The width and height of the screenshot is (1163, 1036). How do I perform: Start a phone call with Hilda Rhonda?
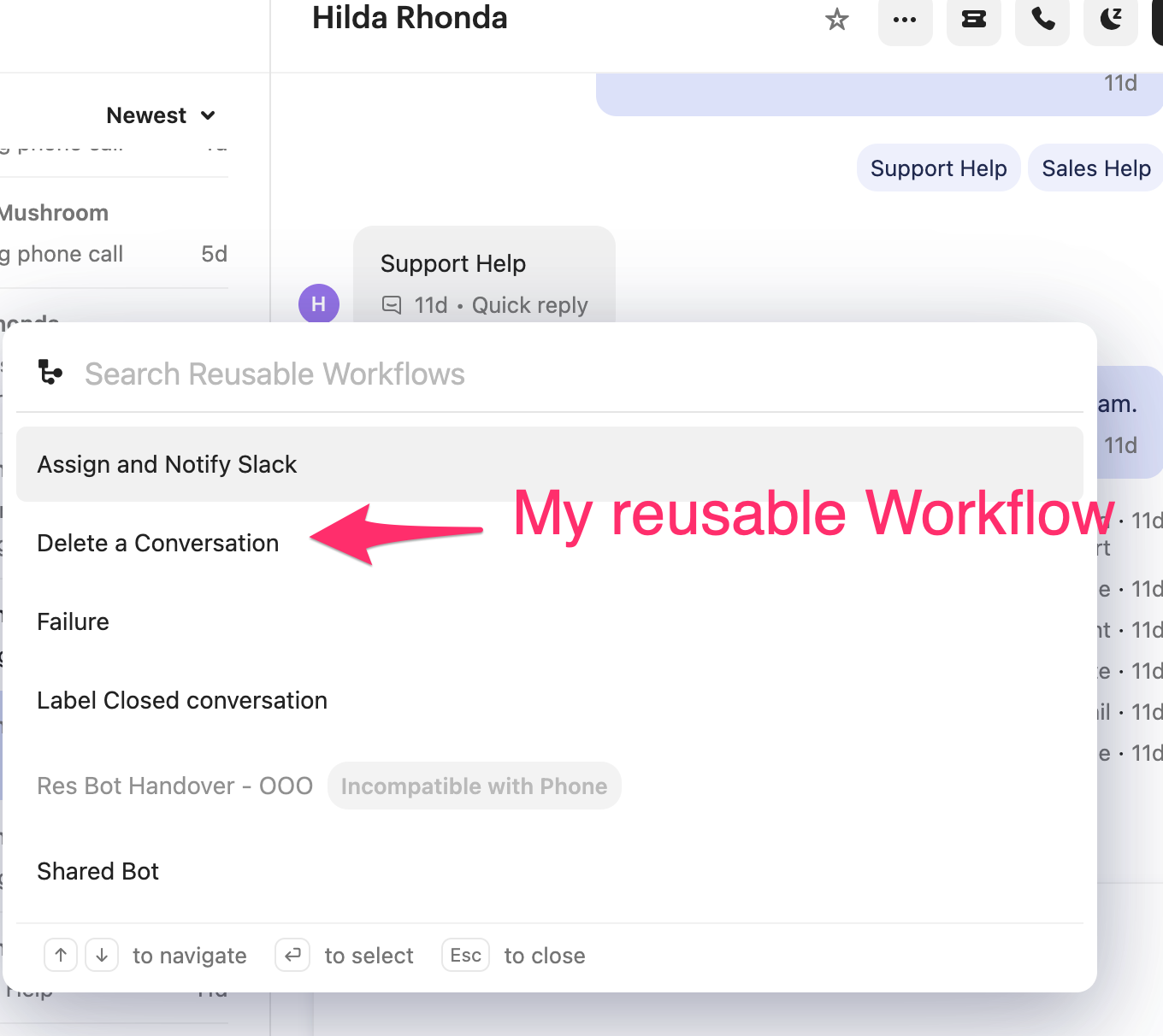tap(1042, 20)
